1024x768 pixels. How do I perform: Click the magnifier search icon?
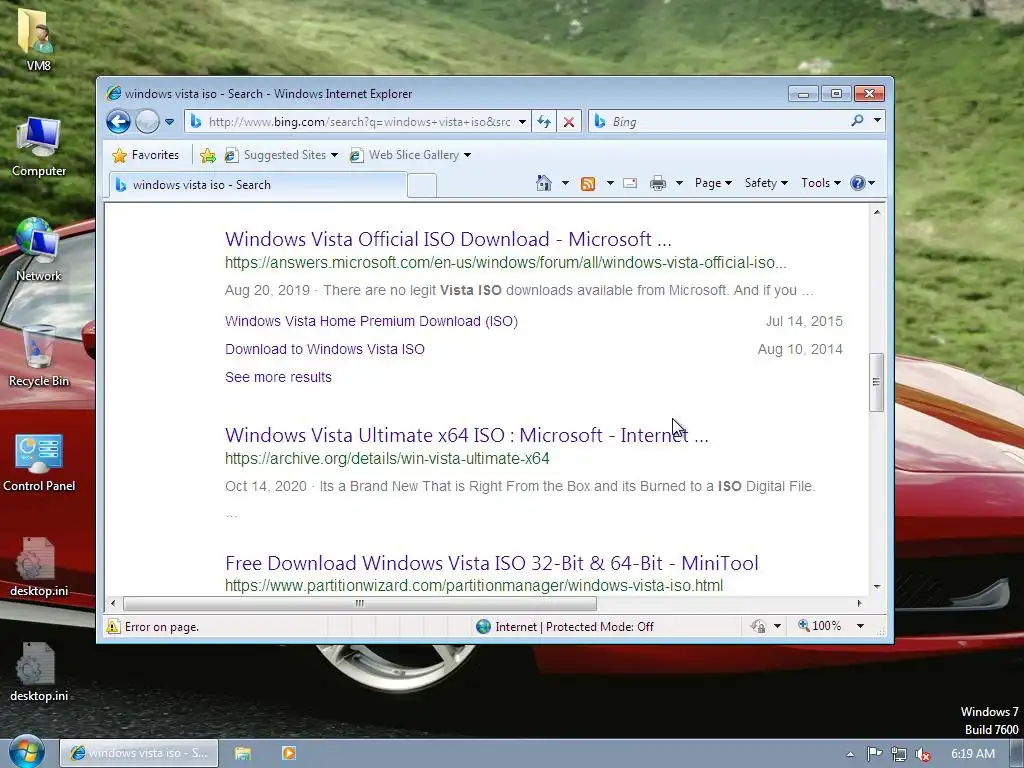[x=857, y=121]
